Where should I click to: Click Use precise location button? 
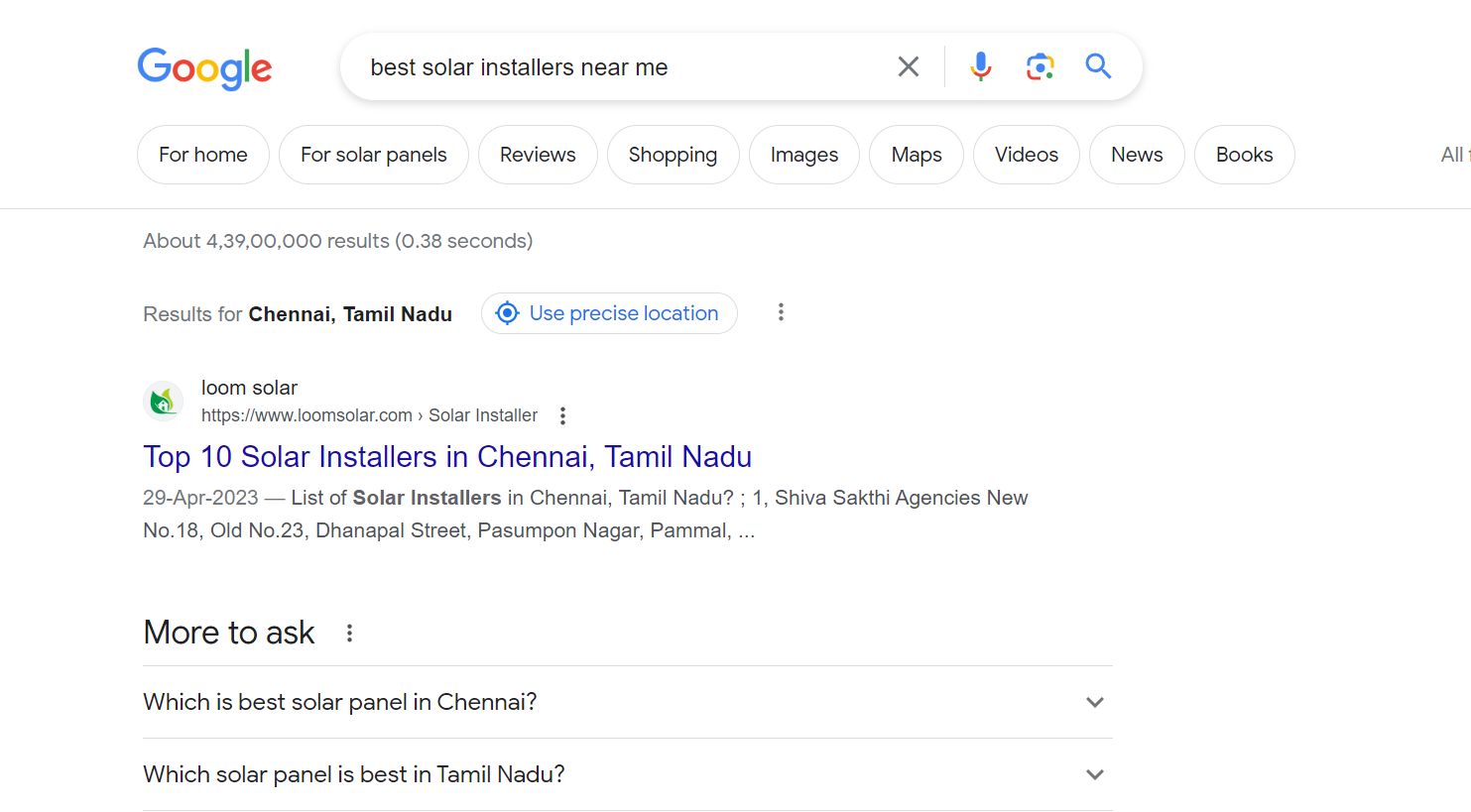pos(609,313)
